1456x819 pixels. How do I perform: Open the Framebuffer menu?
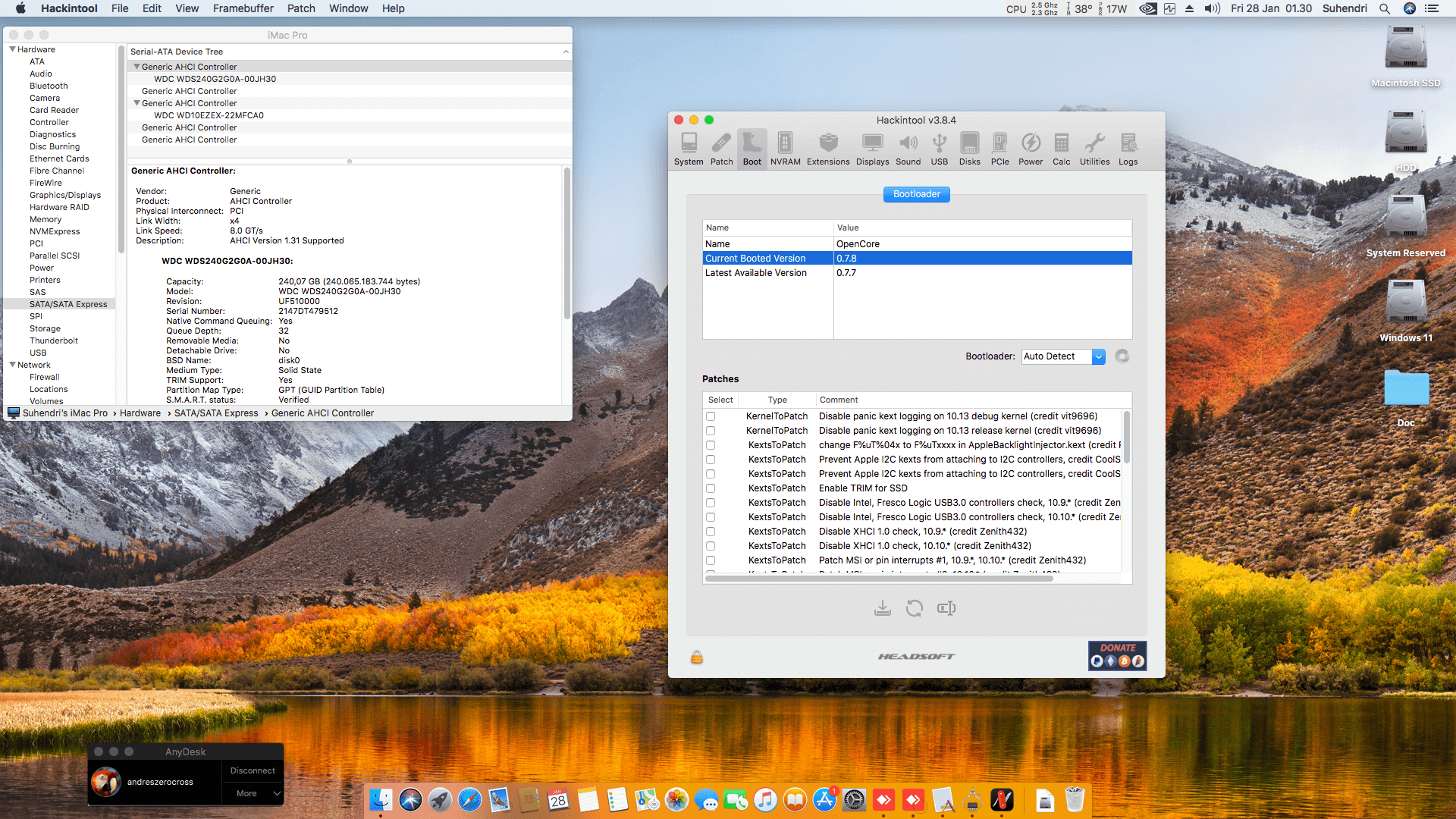coord(243,8)
